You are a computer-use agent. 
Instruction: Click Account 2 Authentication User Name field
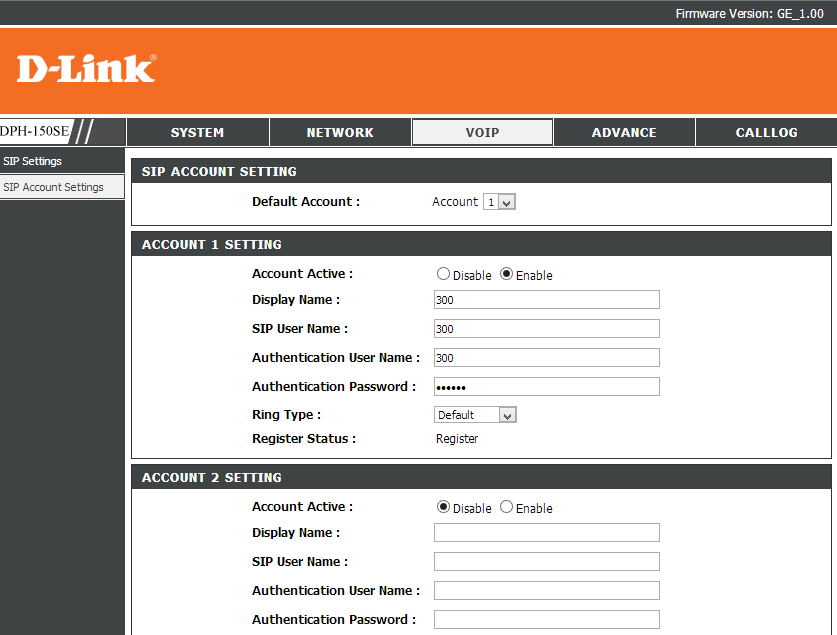[547, 591]
